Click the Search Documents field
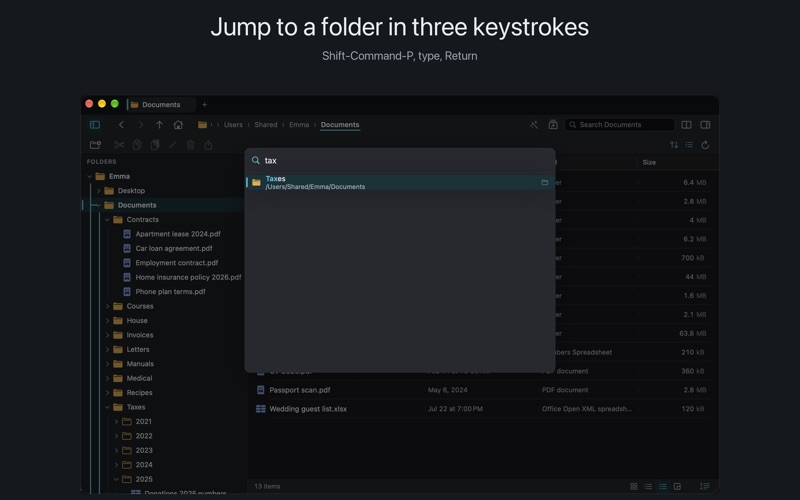This screenshot has height=500, width=800. [619, 124]
